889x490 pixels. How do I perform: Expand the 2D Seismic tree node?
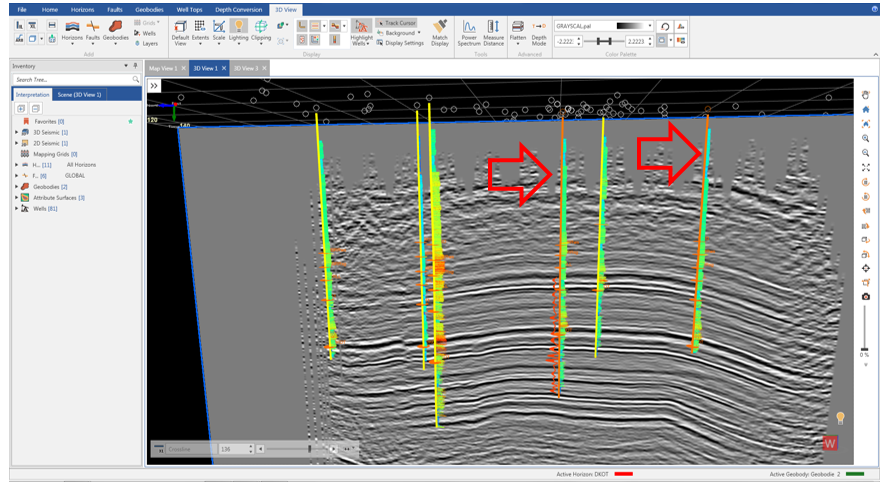pos(16,143)
